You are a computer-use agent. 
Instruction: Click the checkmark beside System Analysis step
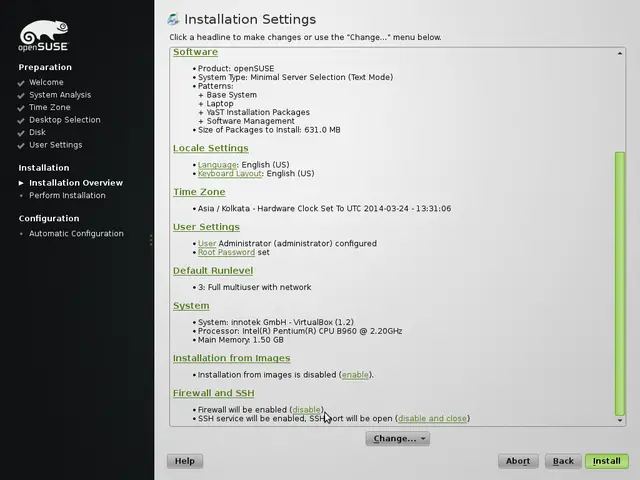[x=21, y=96]
